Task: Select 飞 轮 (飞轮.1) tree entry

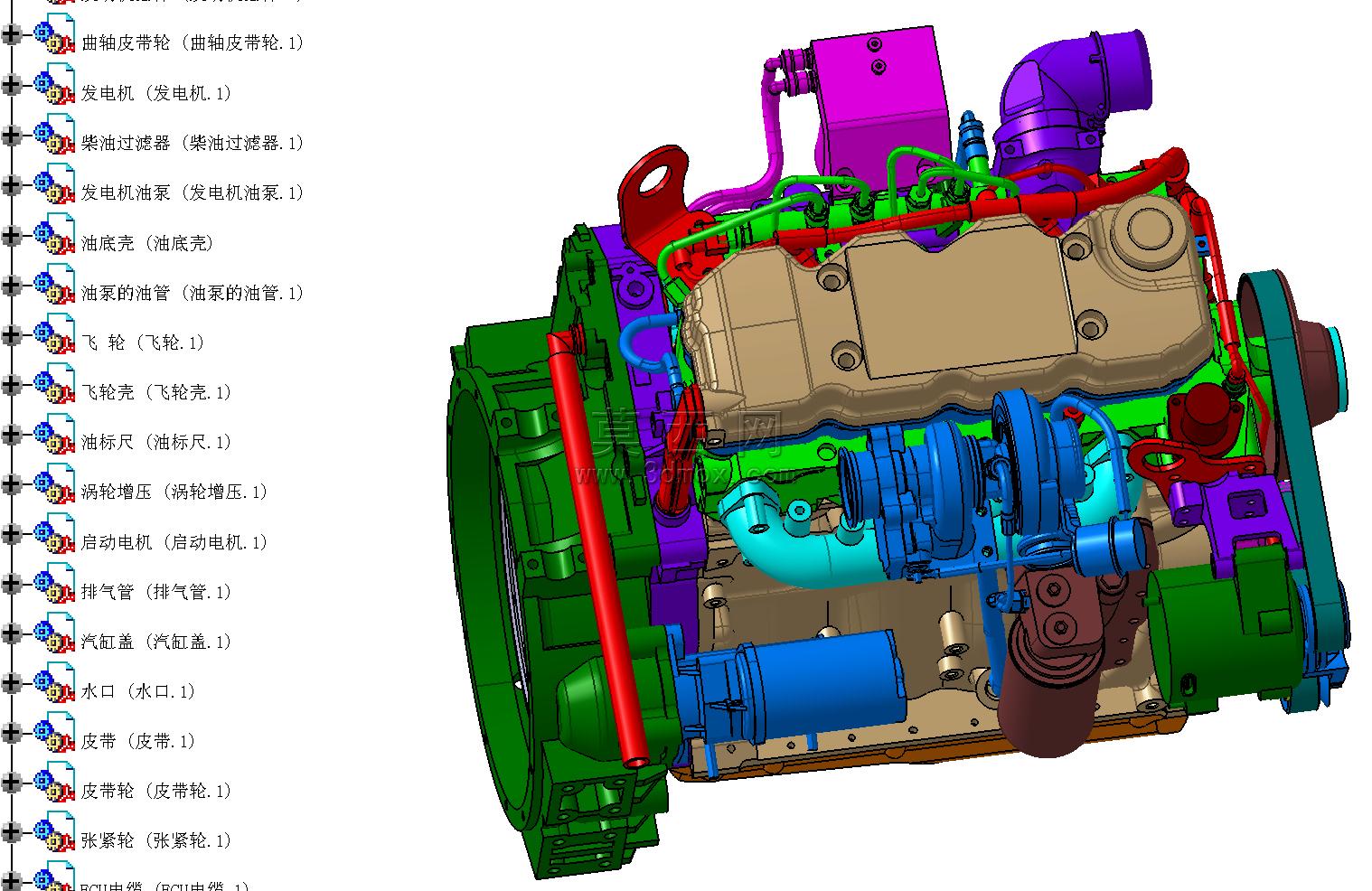Action: coord(143,342)
